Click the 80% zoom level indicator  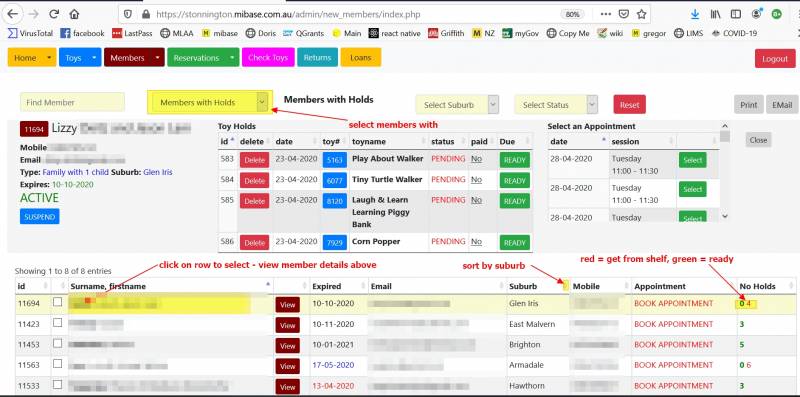click(x=572, y=14)
